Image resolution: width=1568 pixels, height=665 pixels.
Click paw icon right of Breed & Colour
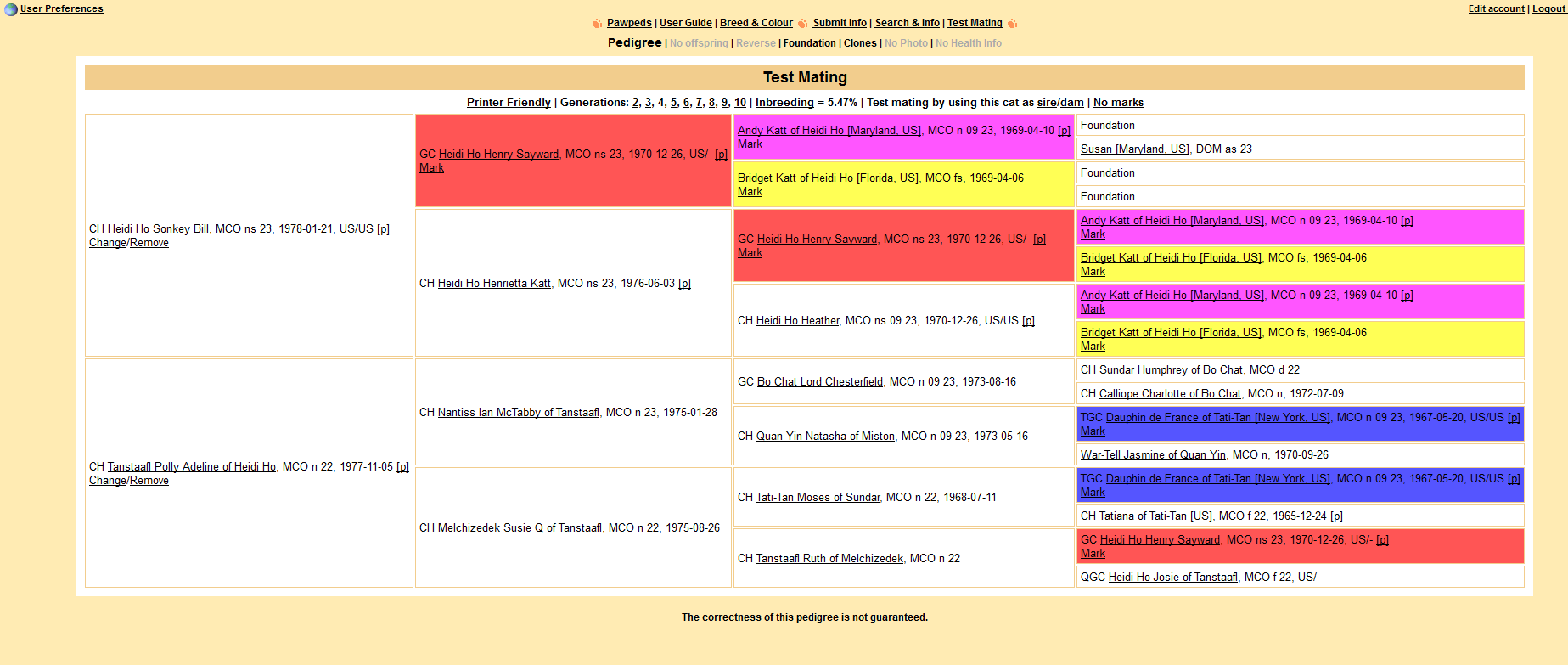click(x=802, y=24)
